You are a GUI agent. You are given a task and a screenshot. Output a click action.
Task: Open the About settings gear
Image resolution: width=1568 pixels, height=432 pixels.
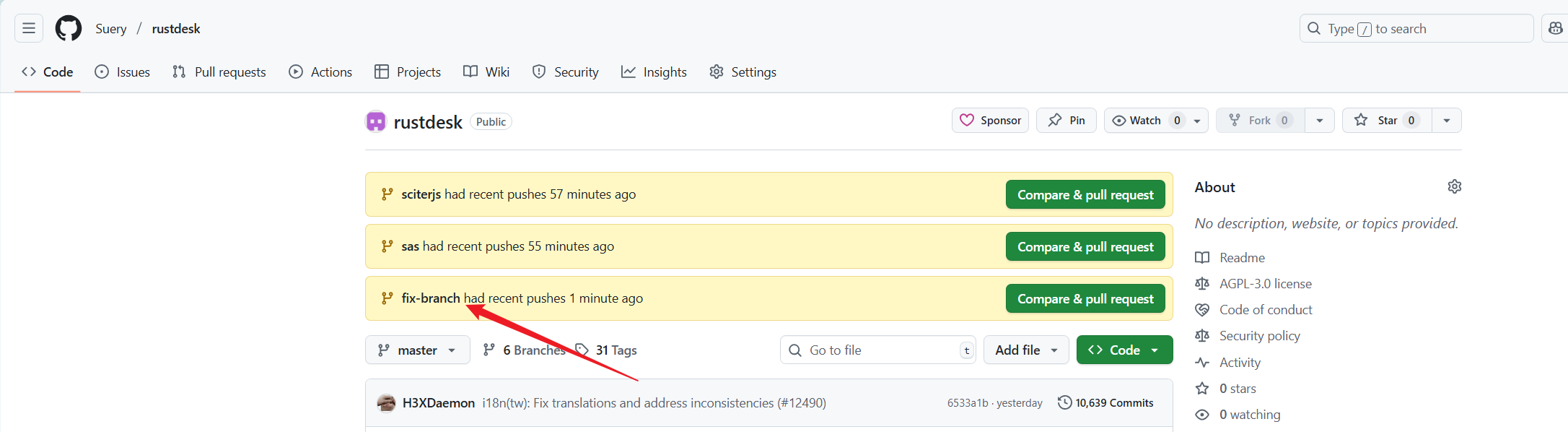click(1454, 186)
